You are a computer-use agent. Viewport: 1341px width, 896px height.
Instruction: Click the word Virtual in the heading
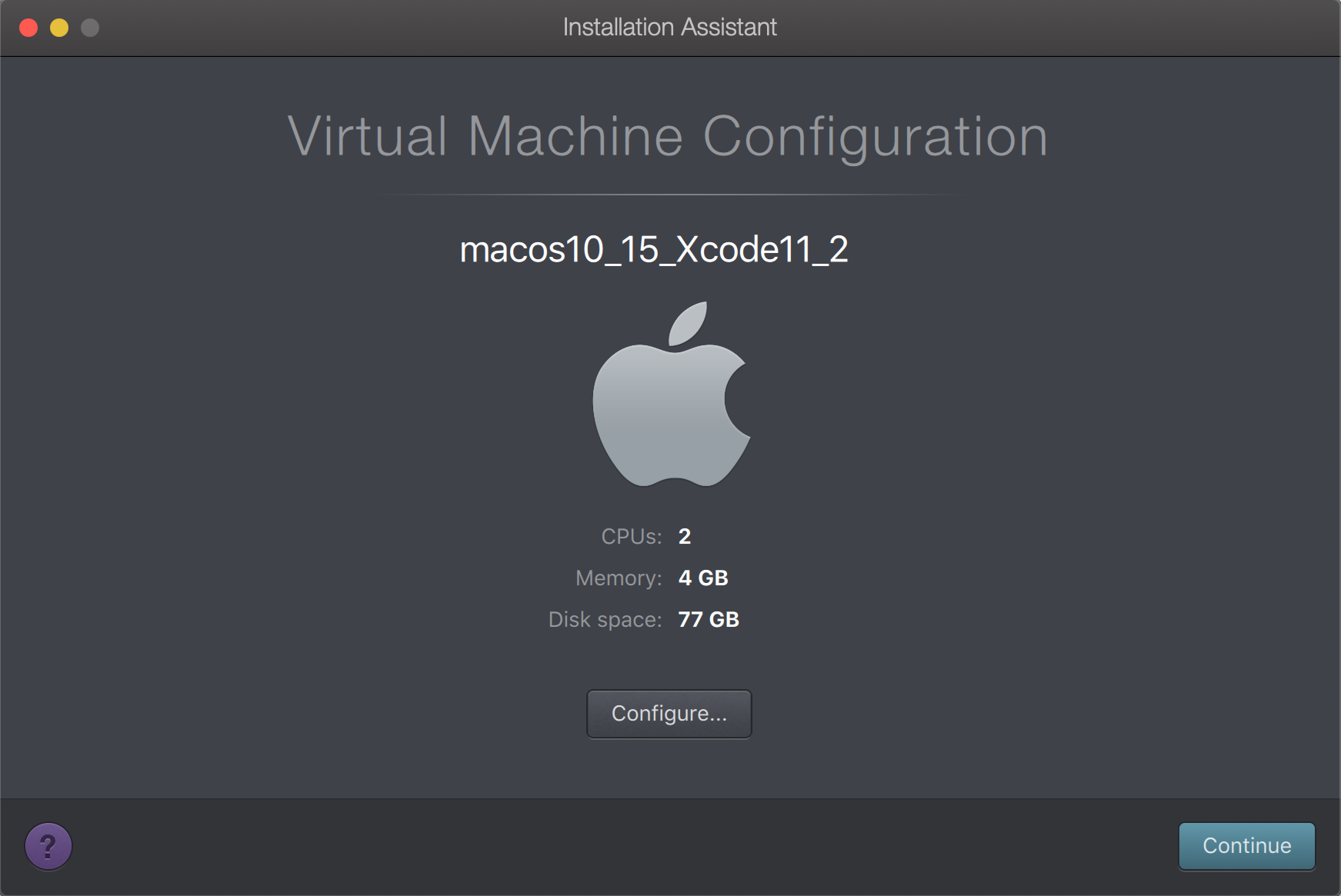[367, 137]
